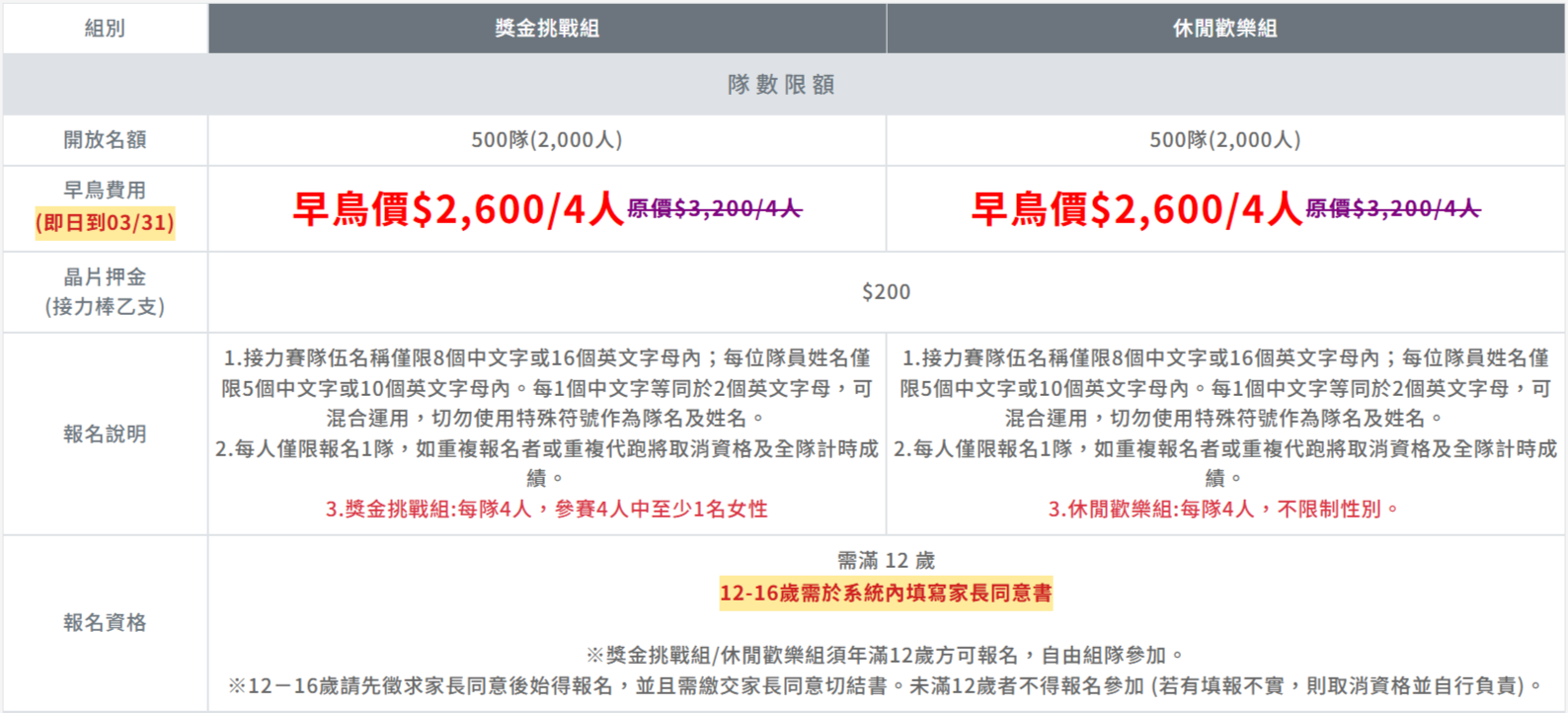Click red text 3.休閒歡樂組:每隊4人，不限制性別
This screenshot has width=1568, height=713.
pos(1225,510)
